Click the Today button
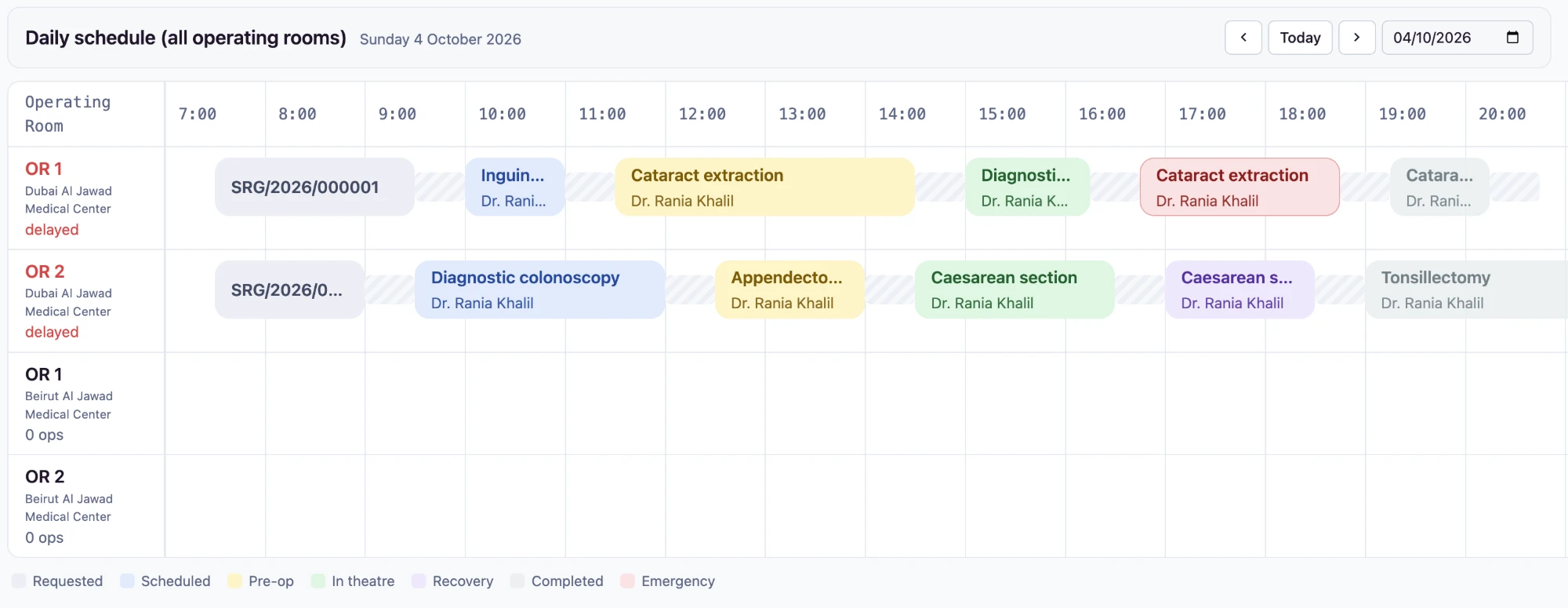This screenshot has width=1568, height=608. (x=1300, y=38)
